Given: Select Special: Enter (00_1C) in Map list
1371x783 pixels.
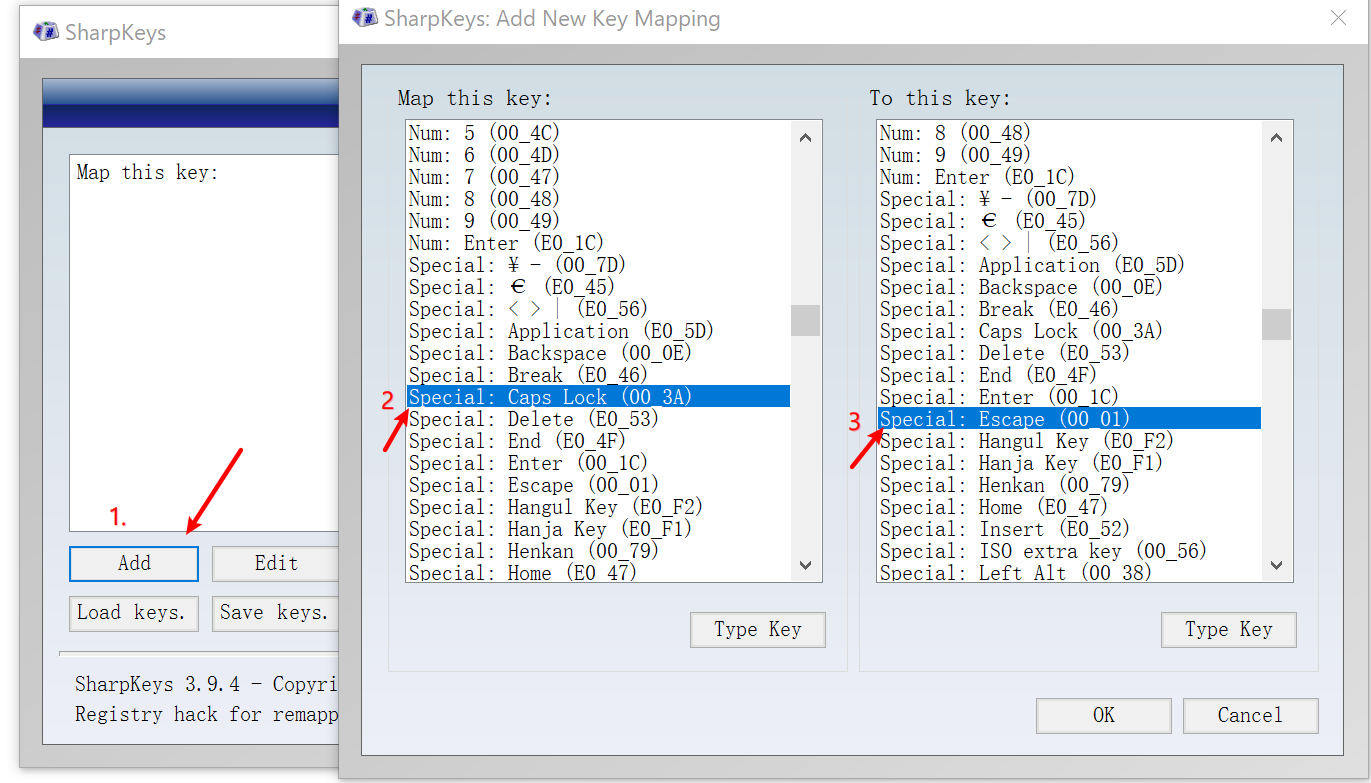Looking at the screenshot, I should click(598, 463).
